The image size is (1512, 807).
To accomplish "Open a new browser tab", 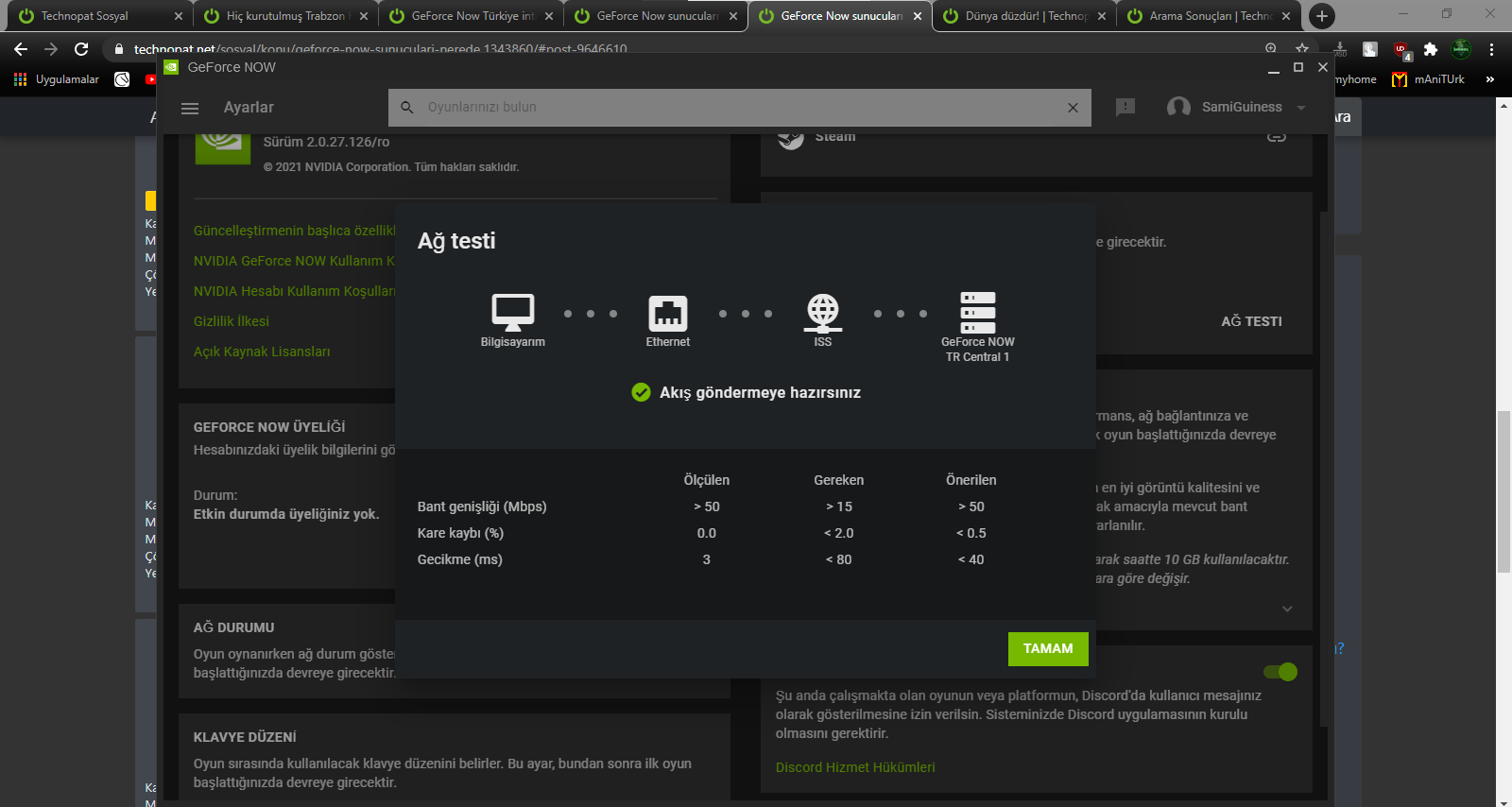I will point(1322,16).
